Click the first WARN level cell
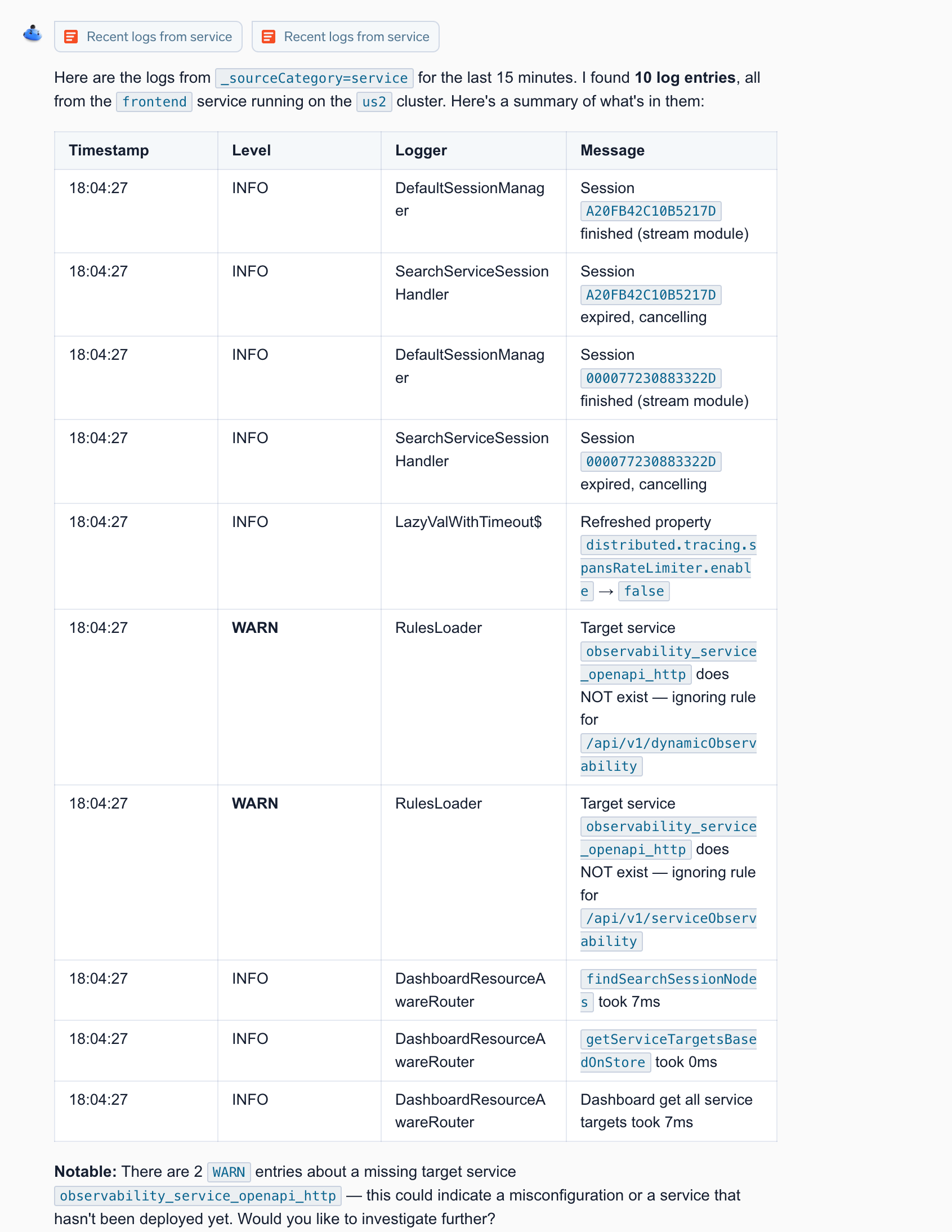The width and height of the screenshot is (952, 1232). [255, 628]
